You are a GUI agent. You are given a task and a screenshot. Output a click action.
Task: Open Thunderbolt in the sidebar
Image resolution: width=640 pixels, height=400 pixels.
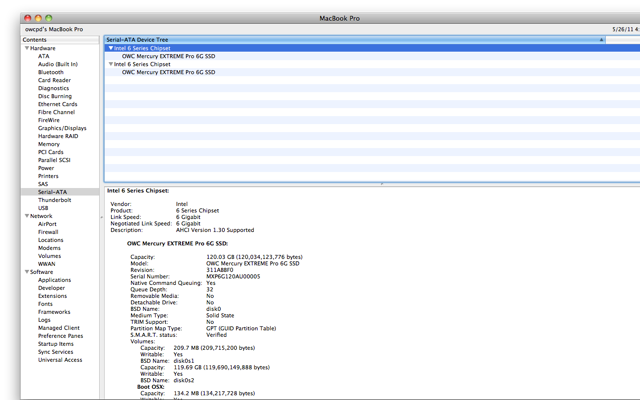(x=56, y=200)
